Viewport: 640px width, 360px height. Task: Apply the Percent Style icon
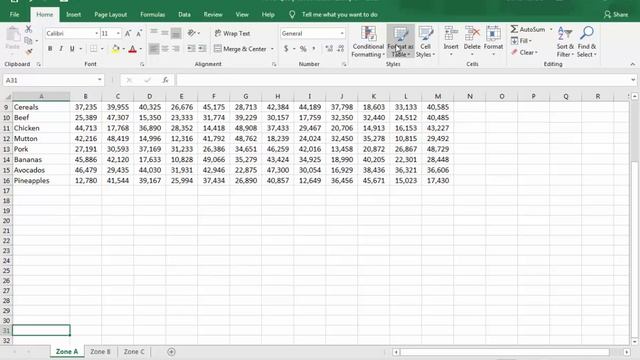pyautogui.click(x=303, y=49)
